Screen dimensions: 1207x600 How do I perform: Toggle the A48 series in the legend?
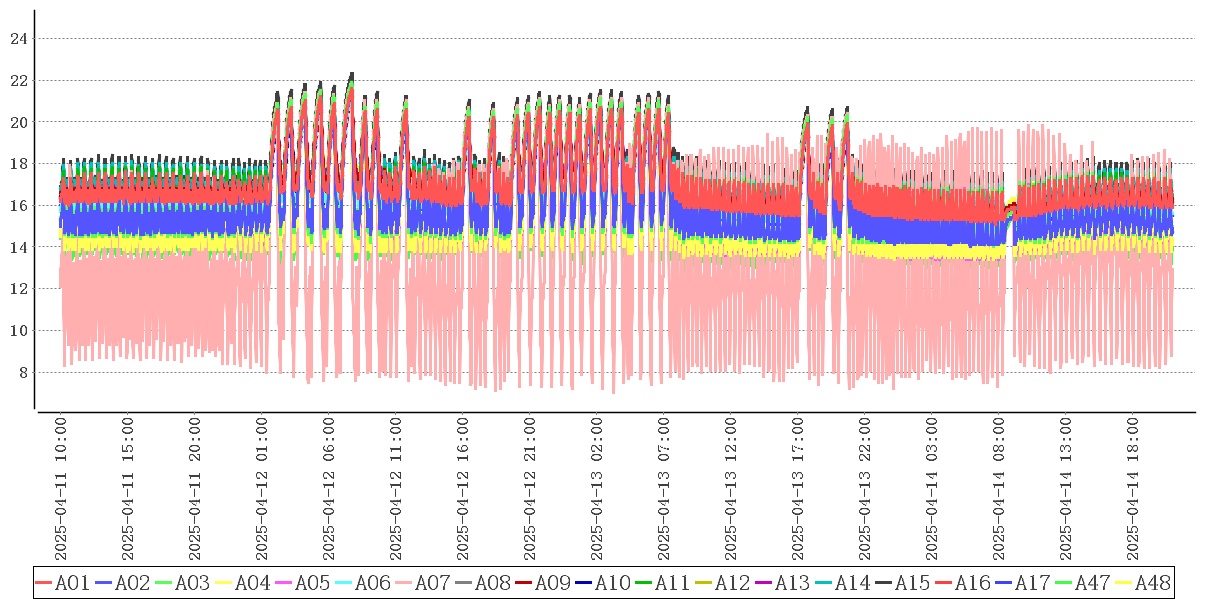point(1152,583)
